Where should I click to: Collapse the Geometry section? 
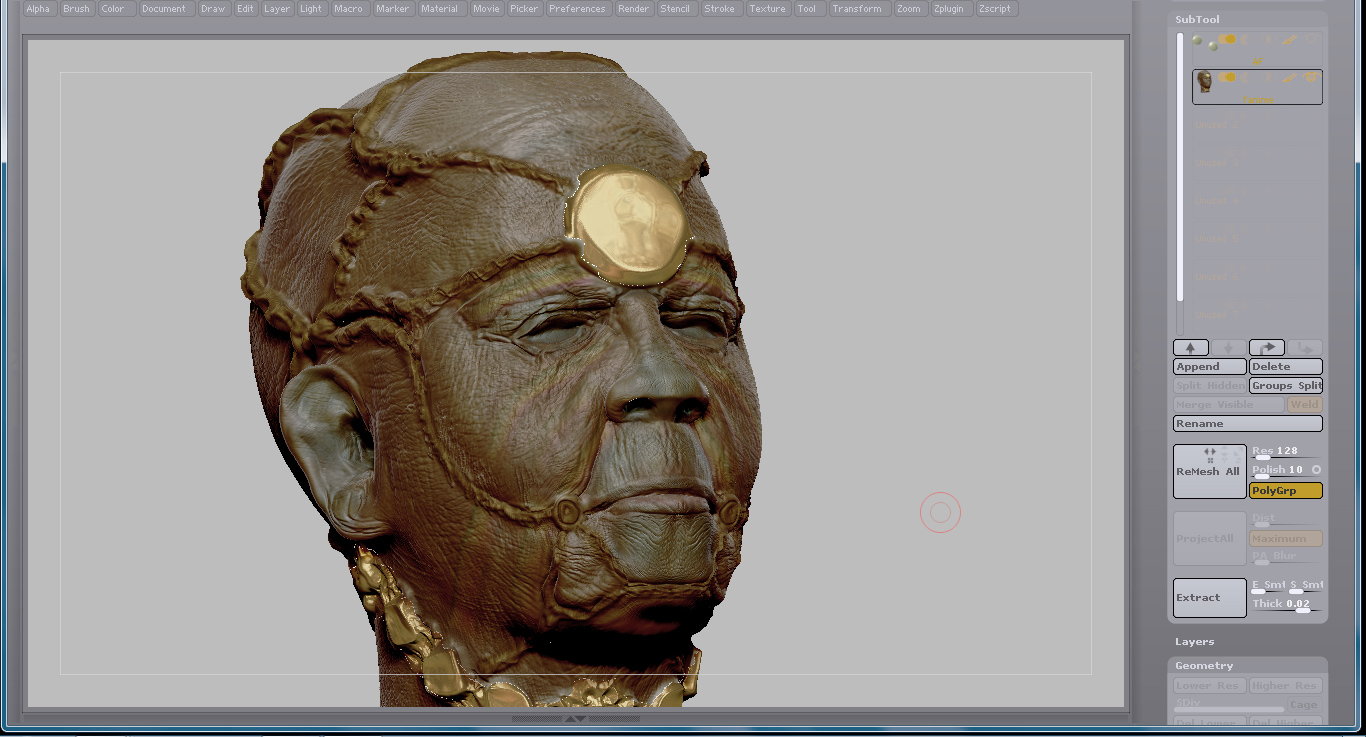click(x=1204, y=666)
